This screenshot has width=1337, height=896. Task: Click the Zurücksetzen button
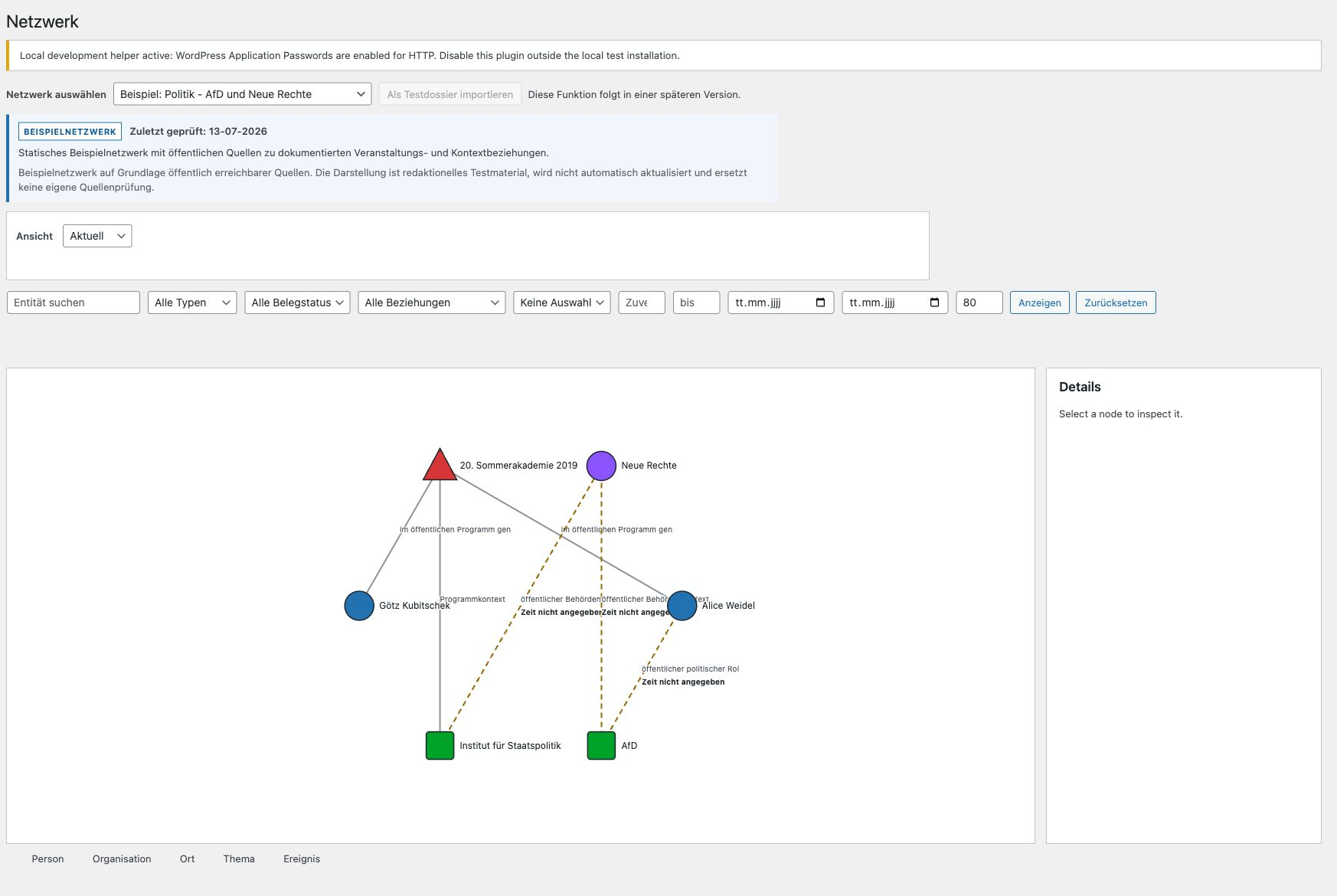tap(1116, 302)
